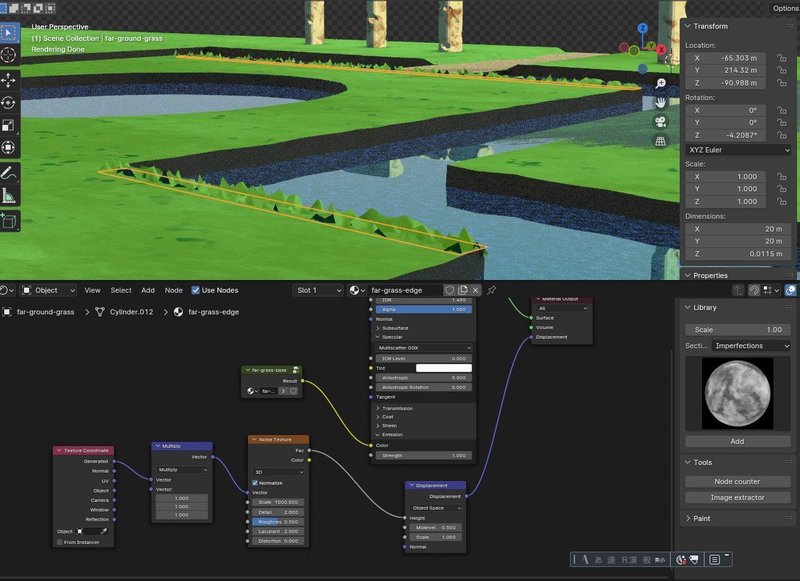
Task: Adjust the Alpha slider in Principled BSDF
Action: point(423,309)
